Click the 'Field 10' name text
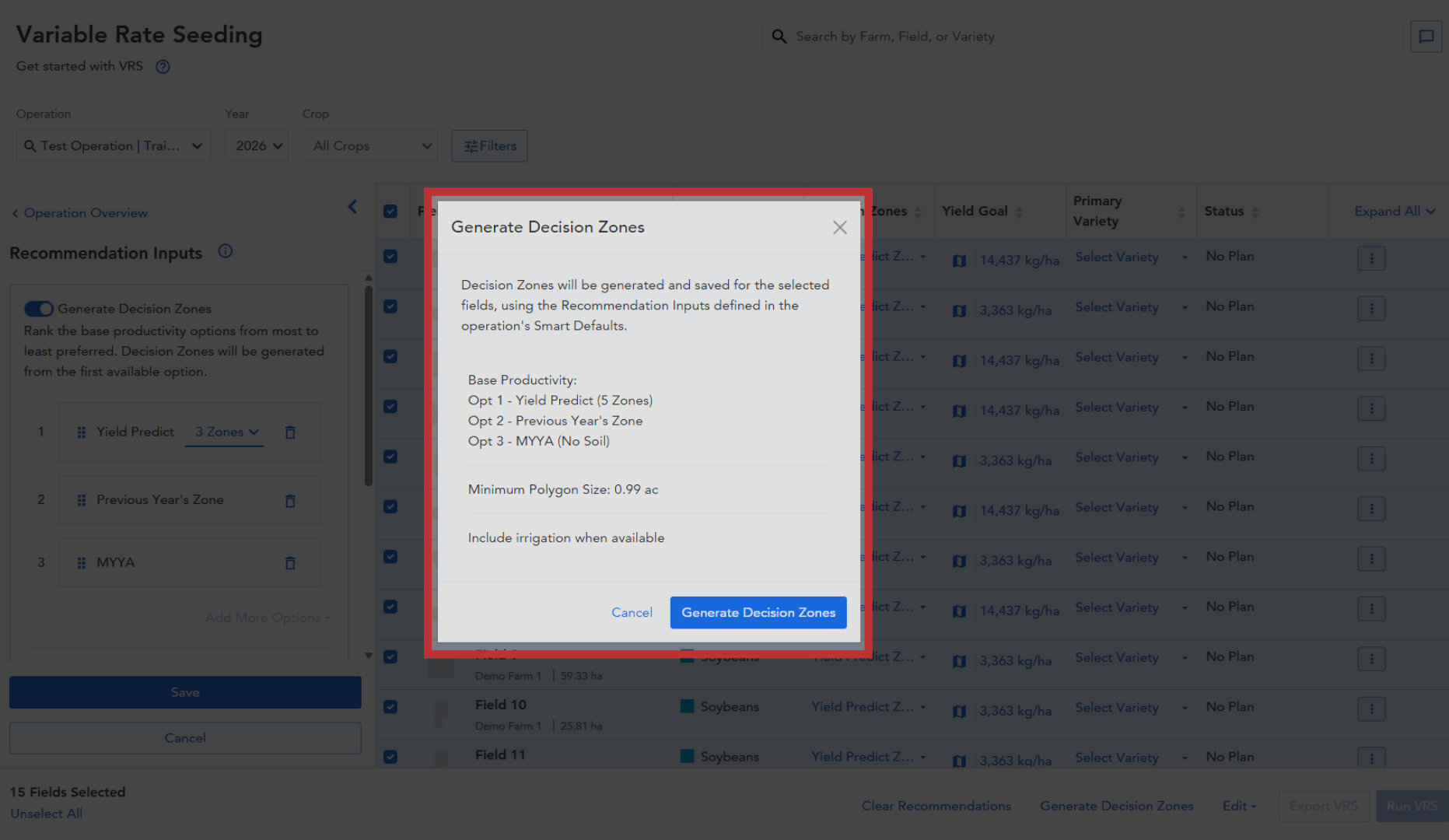Image resolution: width=1449 pixels, height=840 pixels. 501,705
